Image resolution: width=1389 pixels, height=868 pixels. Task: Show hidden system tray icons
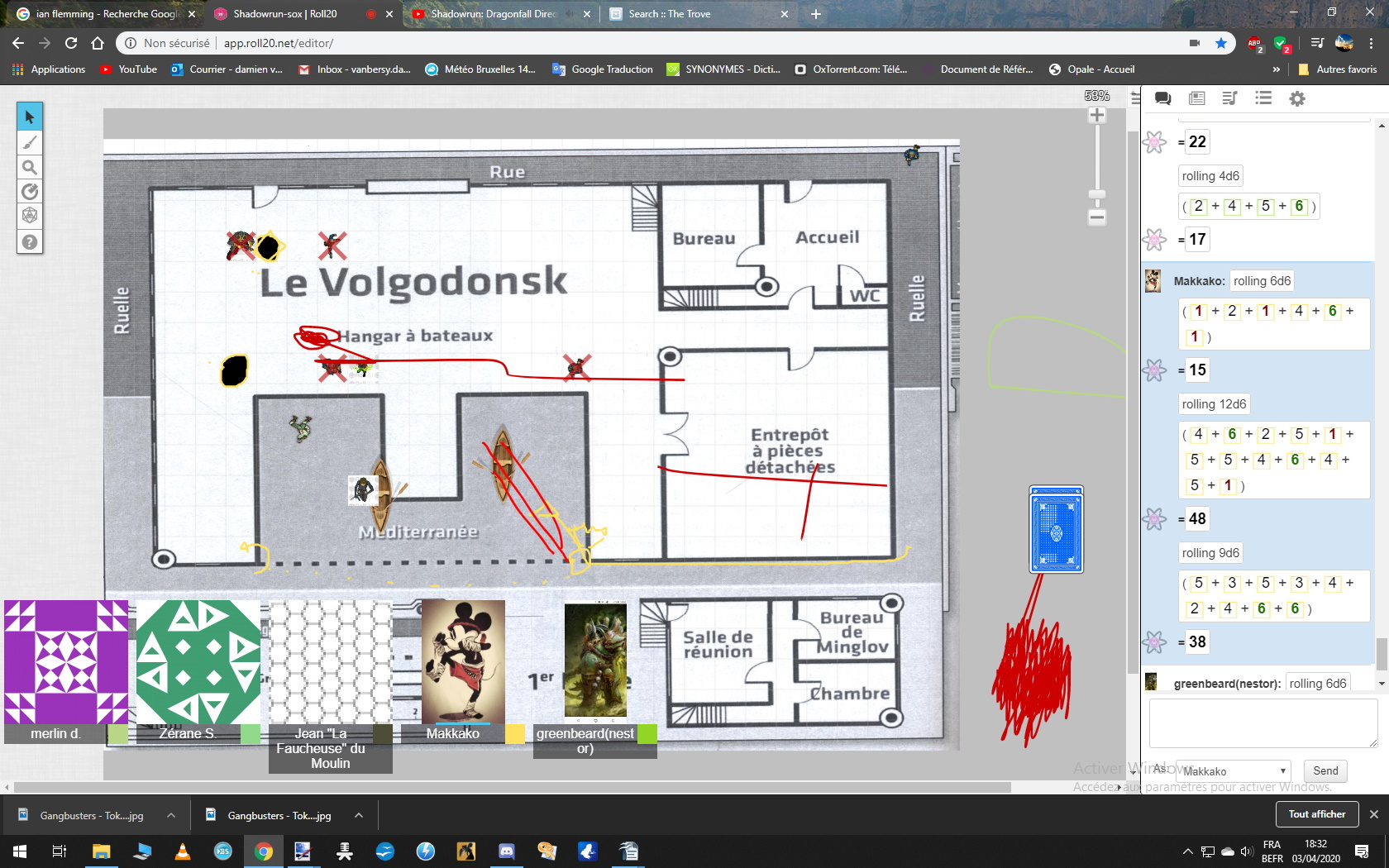pos(1188,851)
